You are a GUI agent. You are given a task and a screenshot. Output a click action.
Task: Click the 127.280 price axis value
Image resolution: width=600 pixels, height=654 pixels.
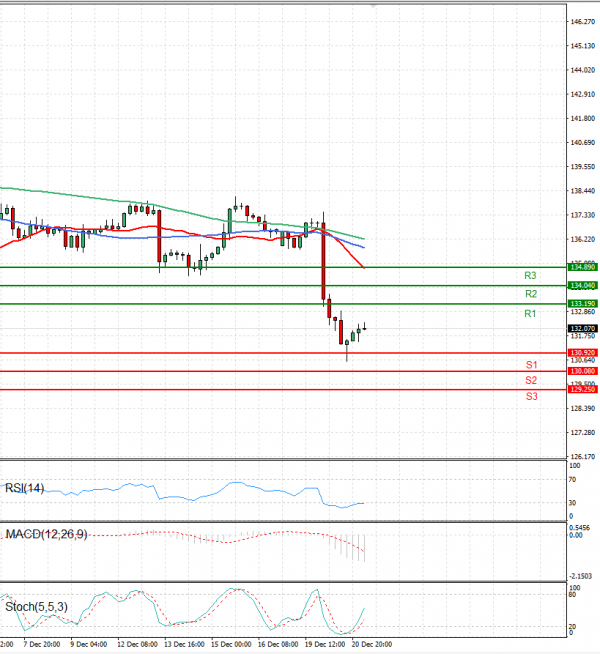[x=582, y=433]
